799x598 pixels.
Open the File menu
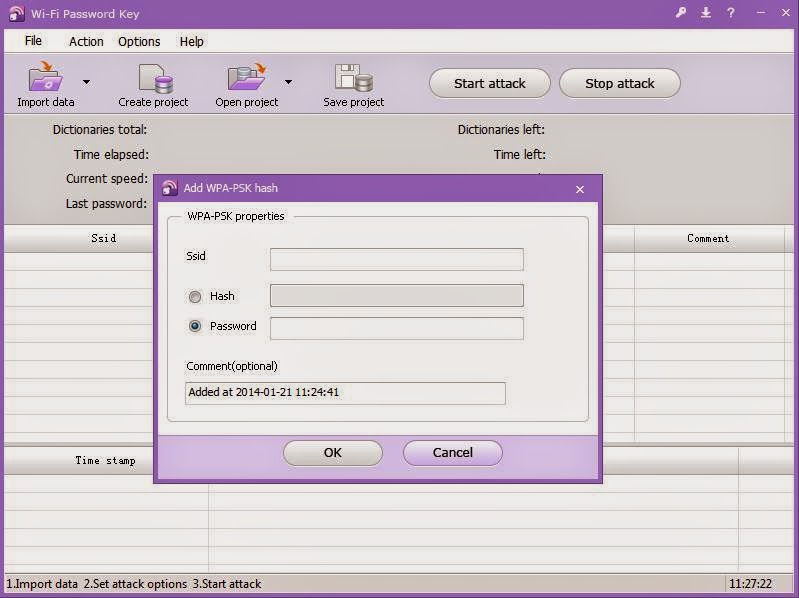coord(34,41)
